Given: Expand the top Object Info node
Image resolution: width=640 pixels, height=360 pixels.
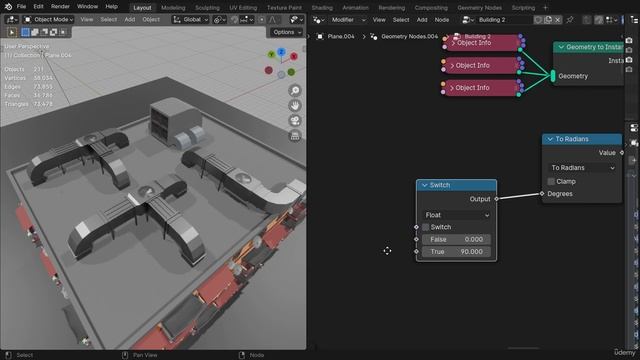Looking at the screenshot, I should tap(453, 43).
